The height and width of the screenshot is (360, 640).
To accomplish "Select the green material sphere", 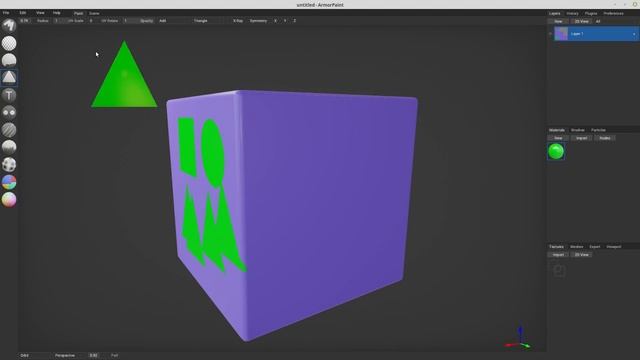I will tap(556, 151).
